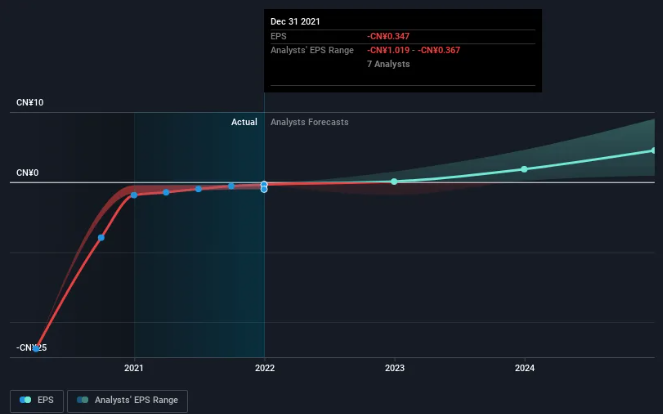The width and height of the screenshot is (663, 414).
Task: Click the 2024 x-axis year label
Action: (x=524, y=368)
